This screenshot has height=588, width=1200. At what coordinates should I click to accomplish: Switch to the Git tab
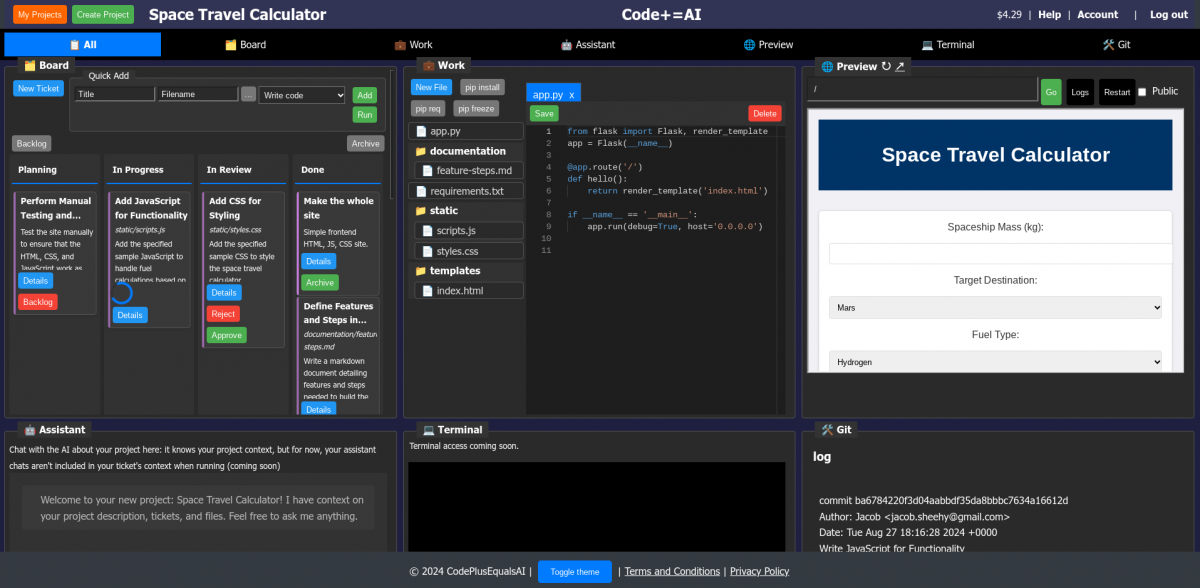tap(1116, 45)
